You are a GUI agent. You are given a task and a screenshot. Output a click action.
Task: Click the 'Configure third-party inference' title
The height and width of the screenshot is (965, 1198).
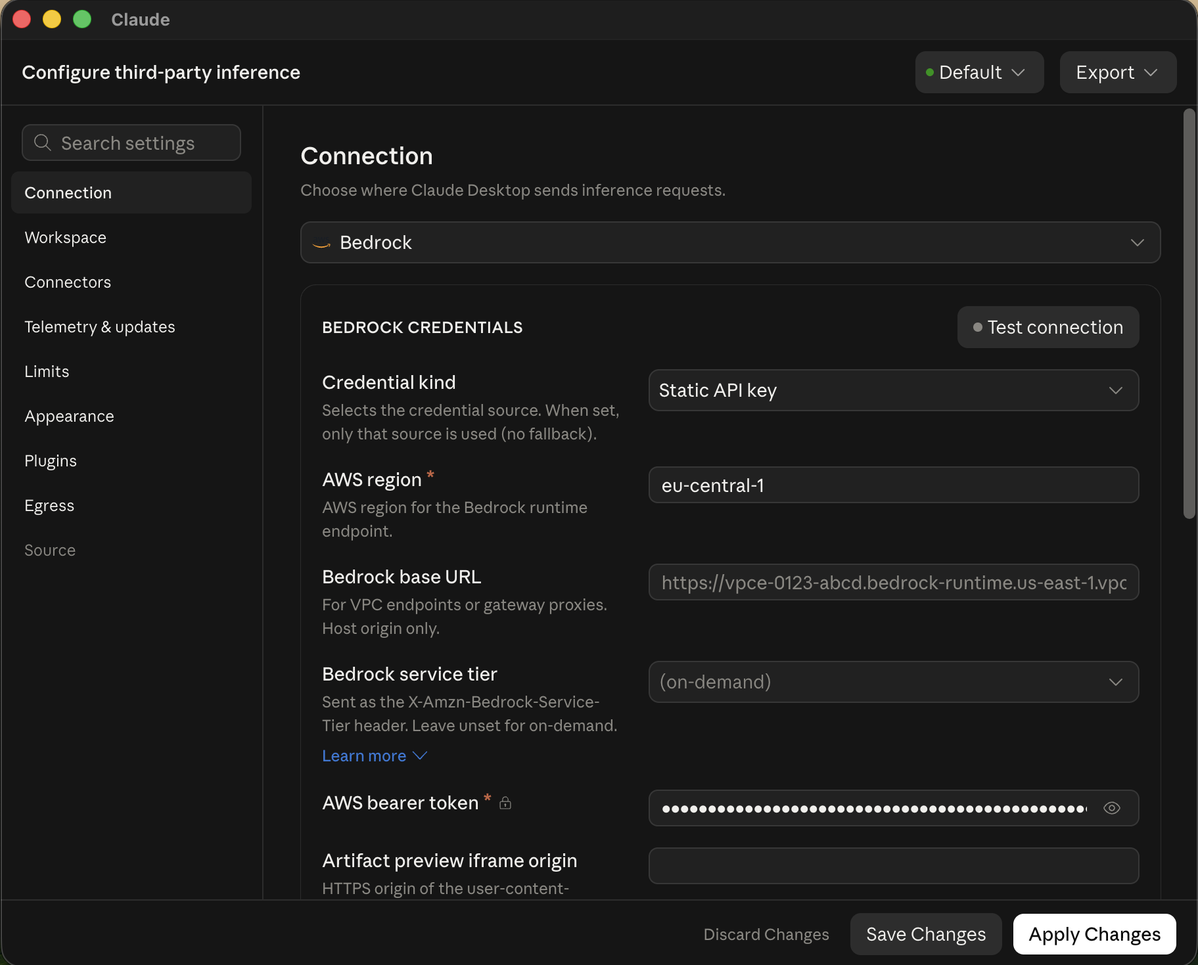pyautogui.click(x=160, y=73)
